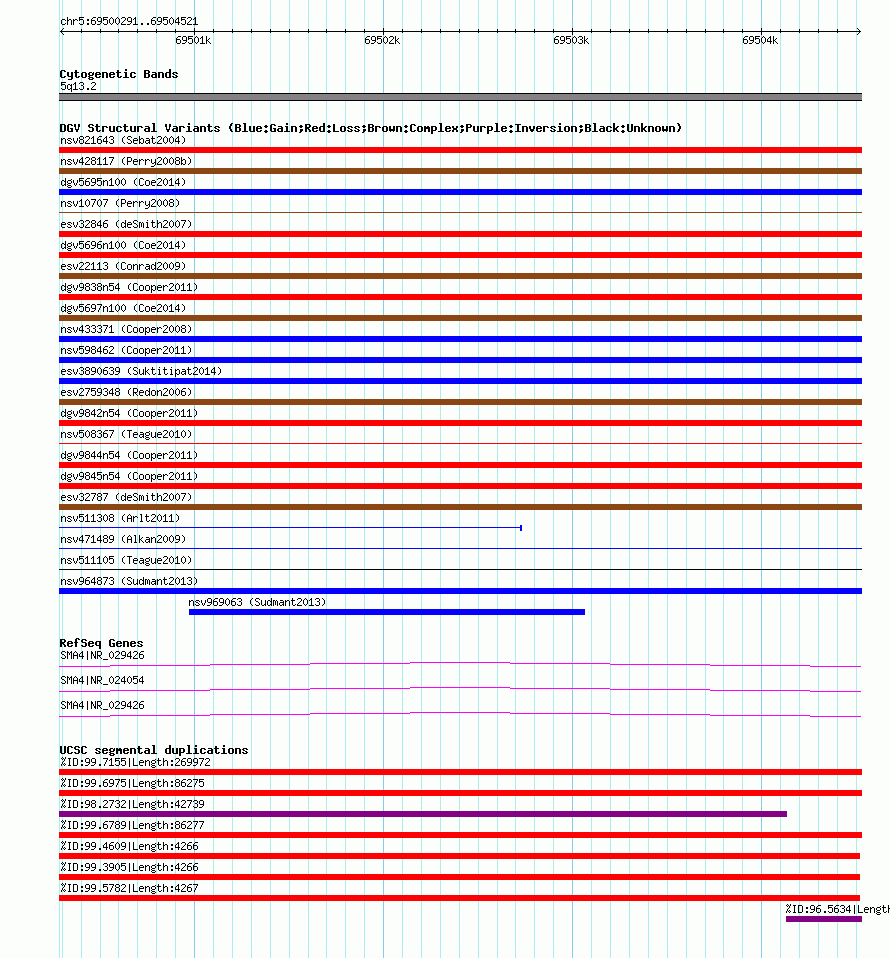Screen dimensions: 890x958
Task: Open variant nsv821643 (Sebat2004)
Action: click(461, 150)
